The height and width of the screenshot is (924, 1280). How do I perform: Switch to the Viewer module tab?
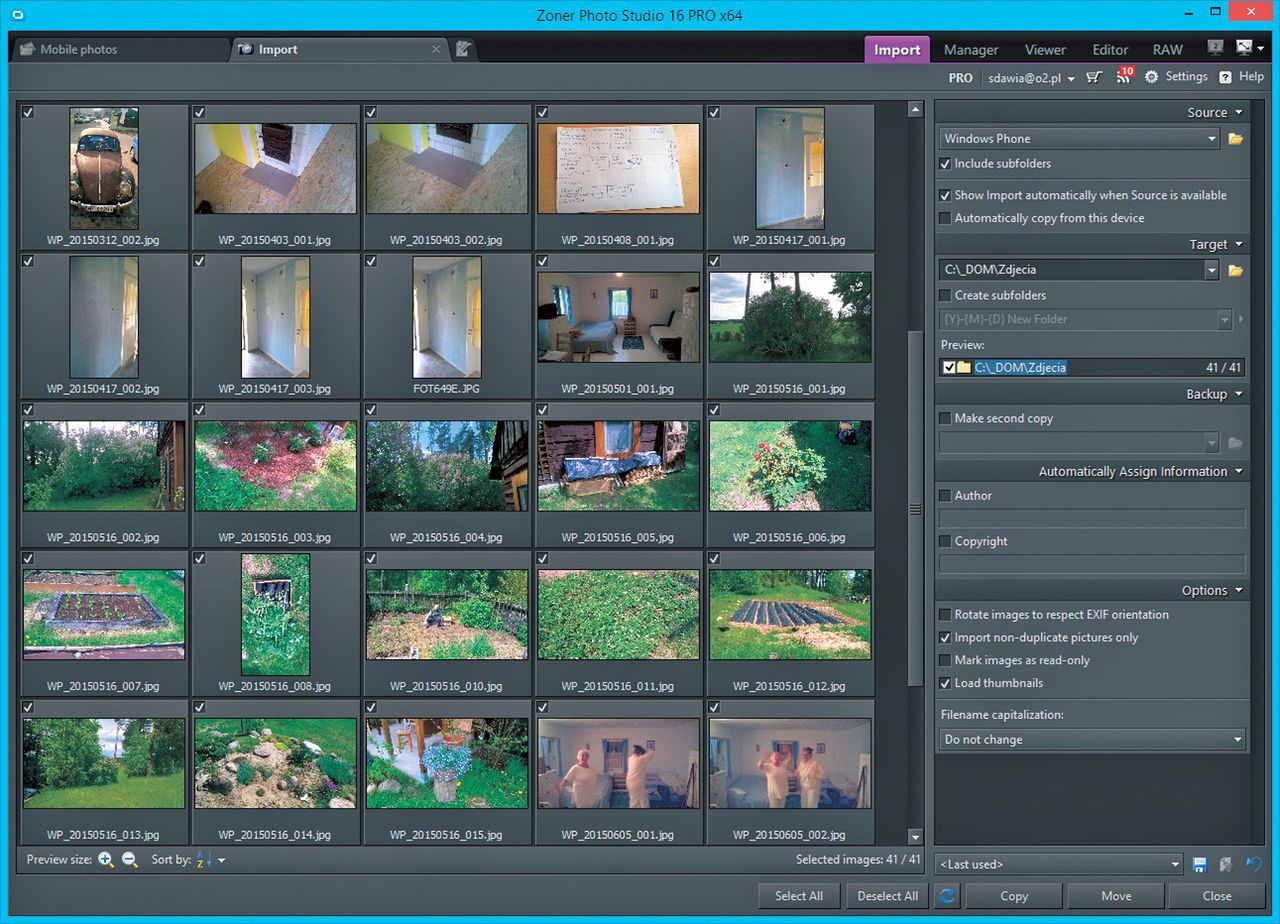click(1045, 50)
